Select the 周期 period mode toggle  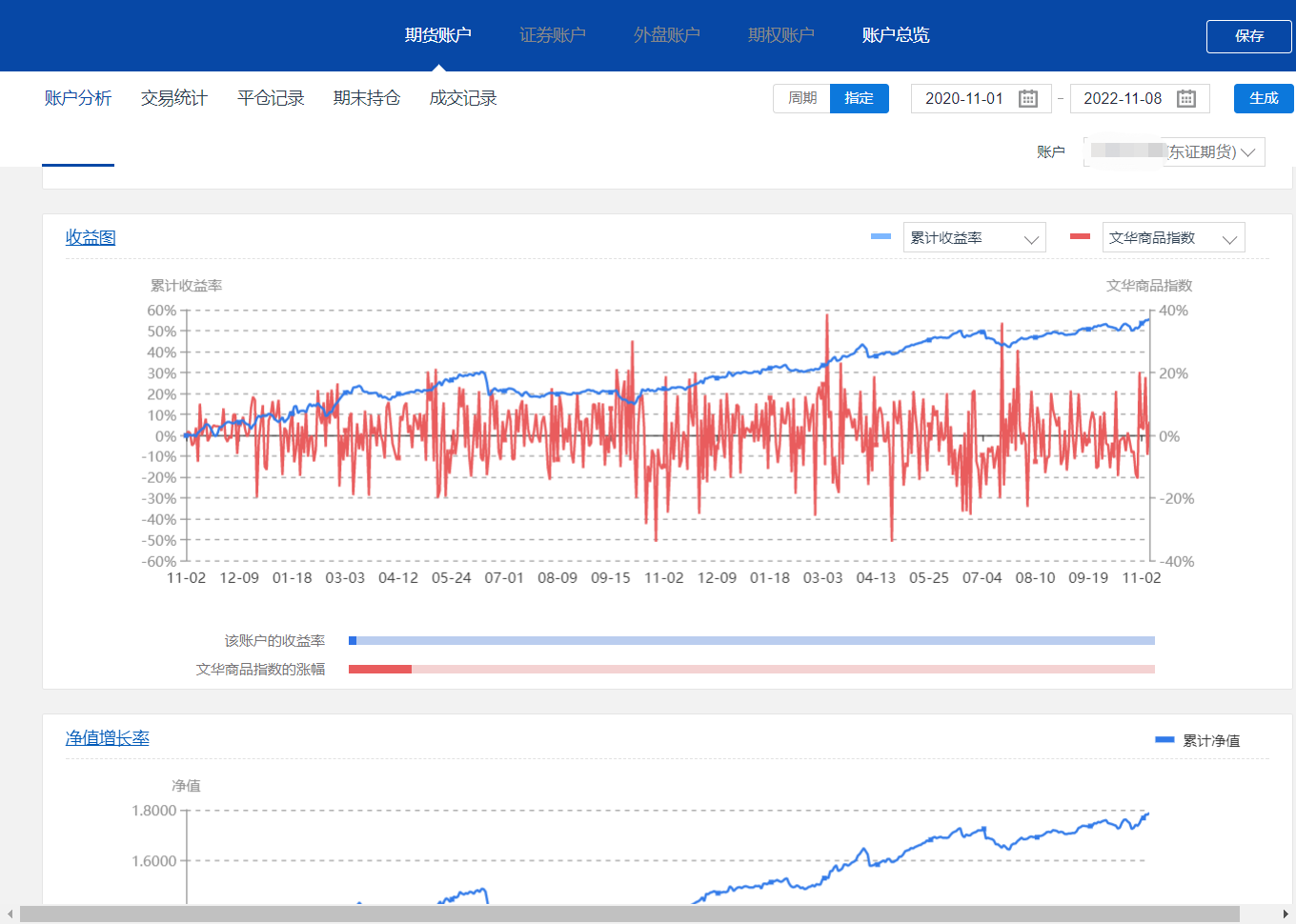tap(801, 98)
